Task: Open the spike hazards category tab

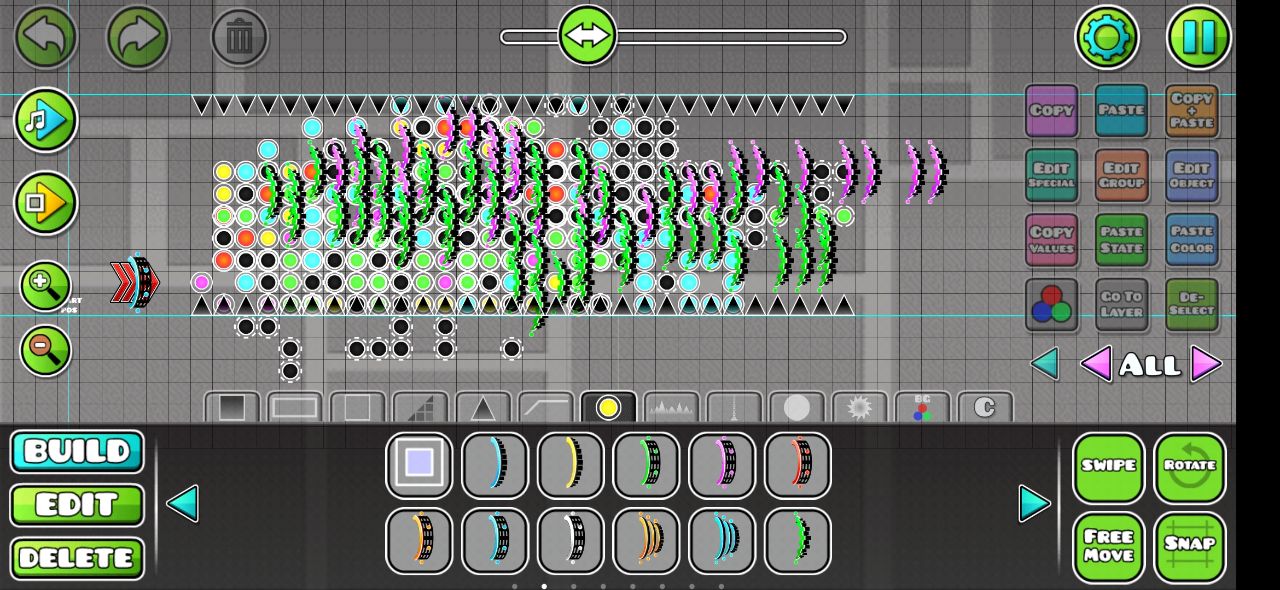Action: coord(483,407)
